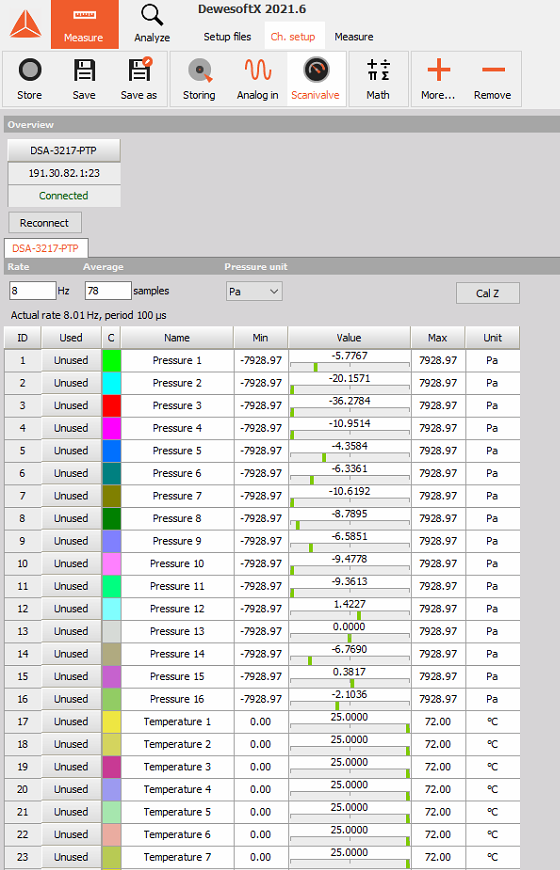Image resolution: width=560 pixels, height=870 pixels.
Task: Toggle Unused for Pressure 12 channel
Action: (x=71, y=609)
